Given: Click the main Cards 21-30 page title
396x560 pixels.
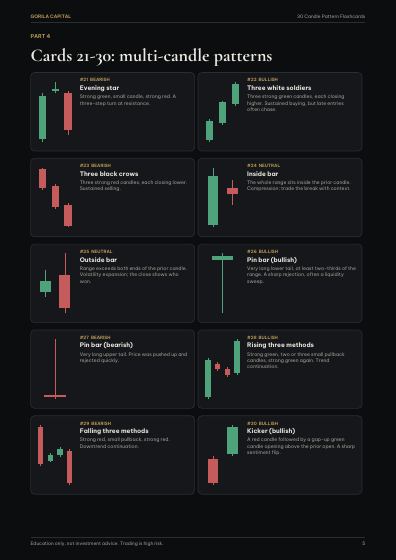Looking at the screenshot, I should 151,56.
